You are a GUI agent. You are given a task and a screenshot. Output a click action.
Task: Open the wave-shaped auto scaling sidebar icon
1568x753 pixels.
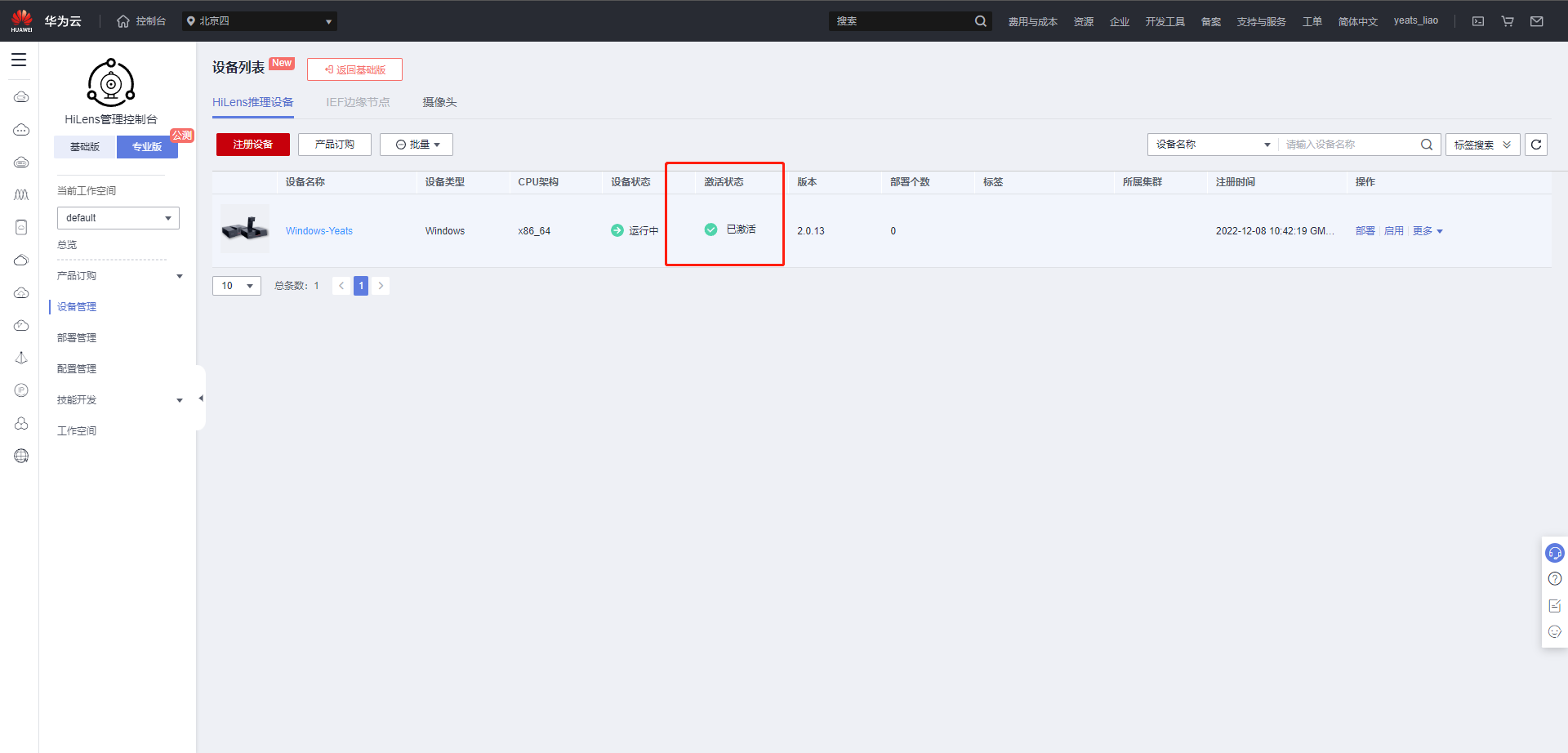(x=21, y=194)
